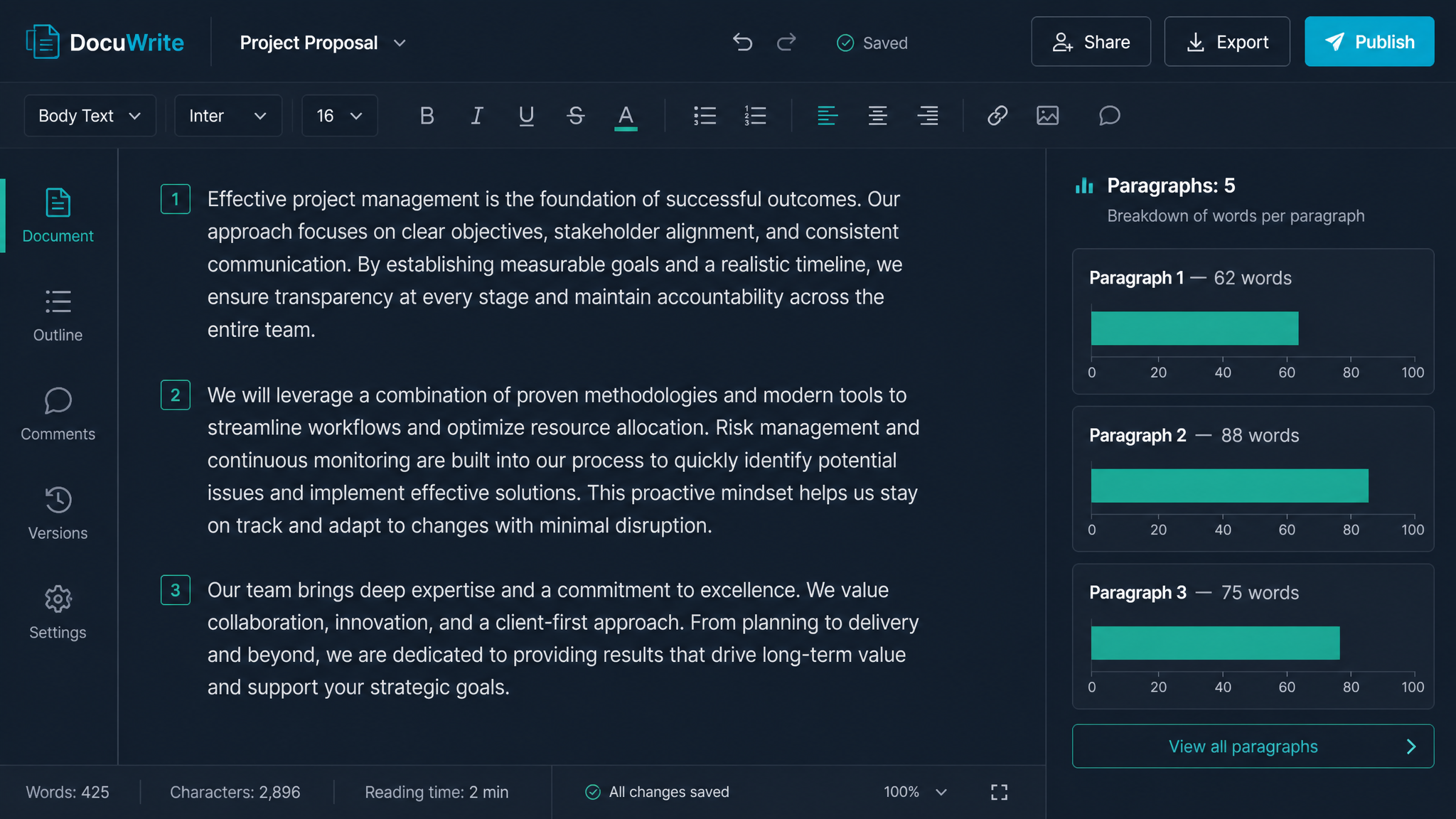Switch to the Outline panel
The image size is (1456, 819).
click(58, 316)
